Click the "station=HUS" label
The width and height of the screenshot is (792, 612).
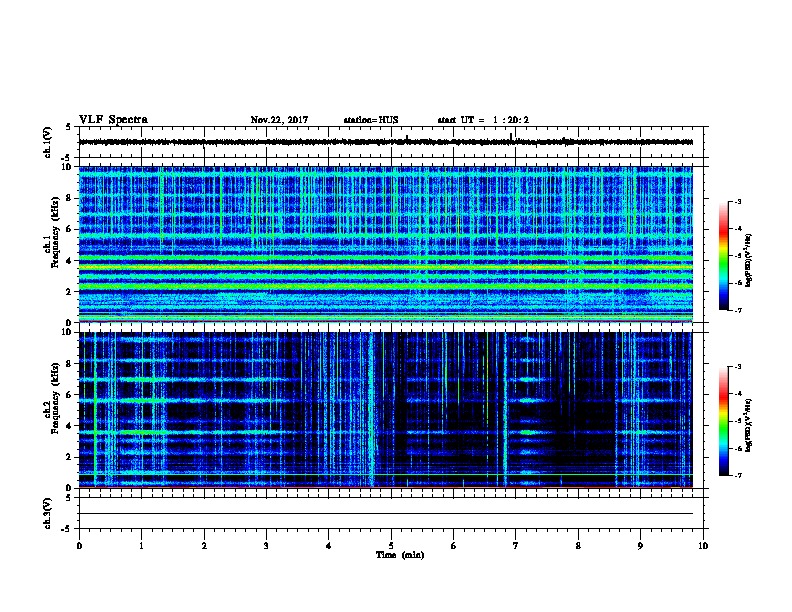click(371, 120)
